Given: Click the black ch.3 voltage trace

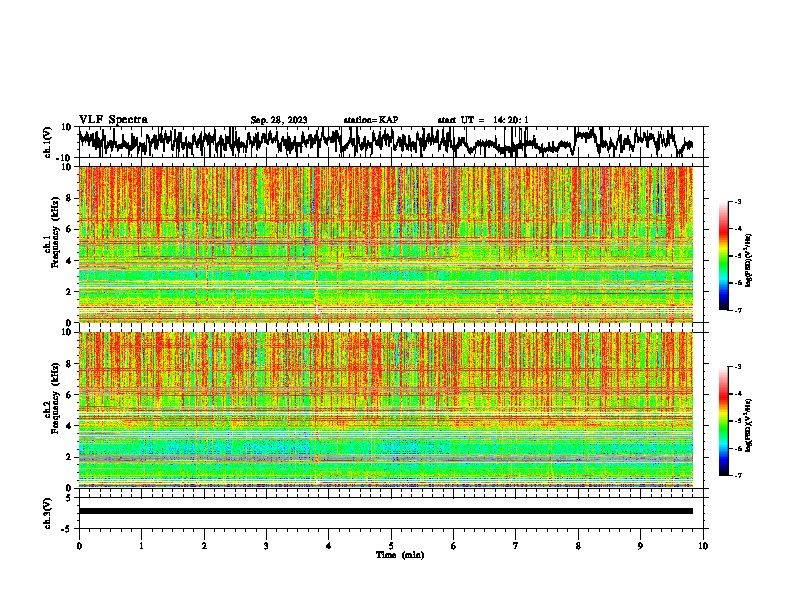Looking at the screenshot, I should click(x=385, y=511).
